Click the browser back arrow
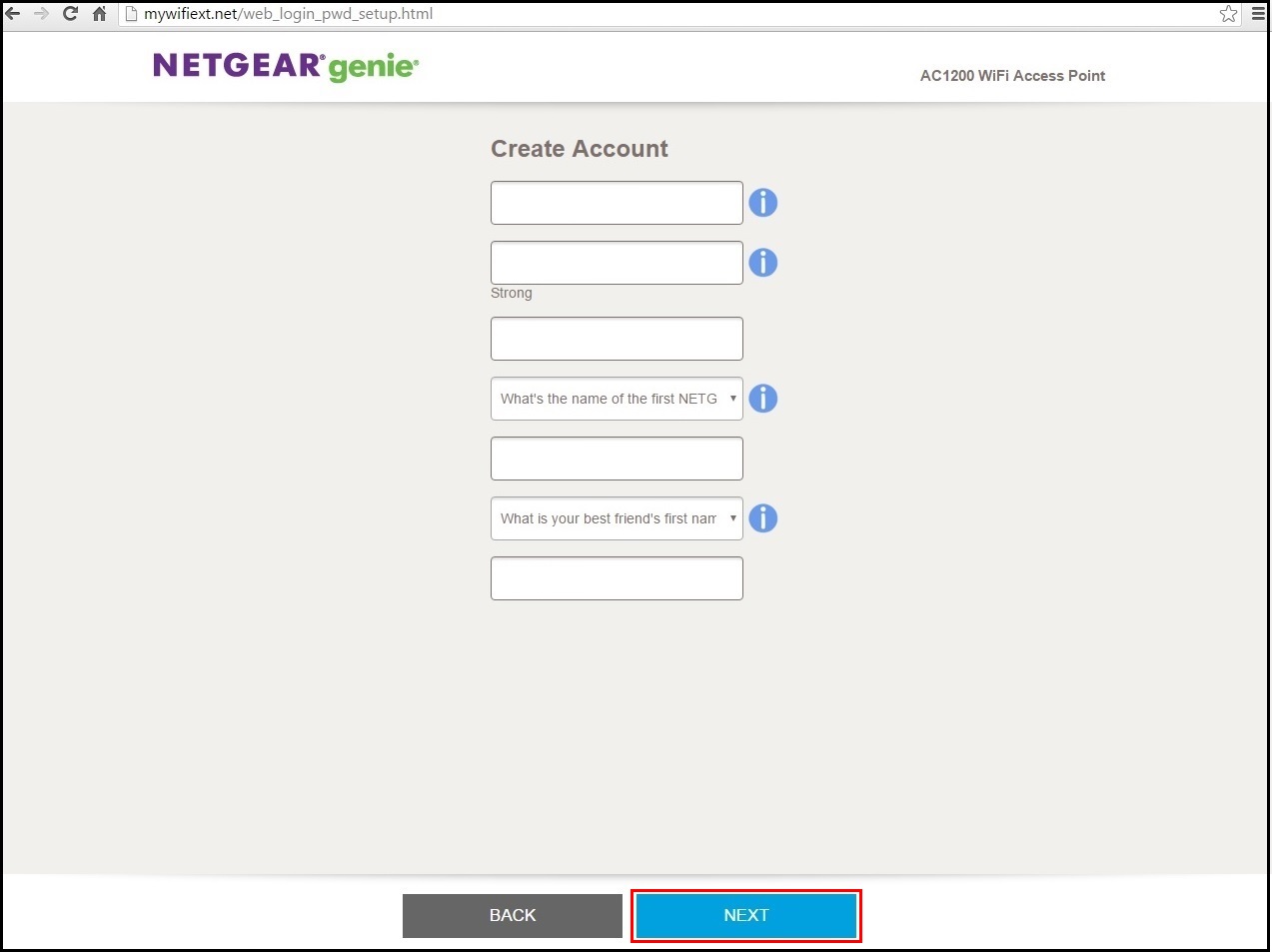Screen dimensions: 1272x952 click(13, 14)
